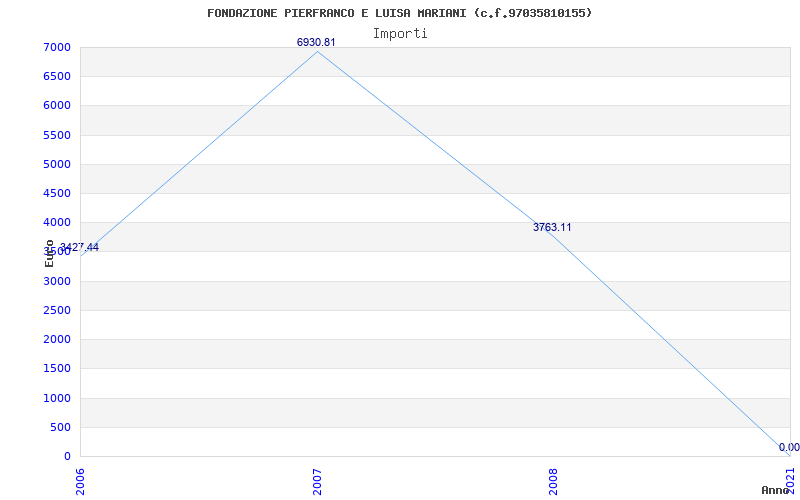Click the 0 y-axis tick label
The height and width of the screenshot is (500, 800).
pos(66,456)
